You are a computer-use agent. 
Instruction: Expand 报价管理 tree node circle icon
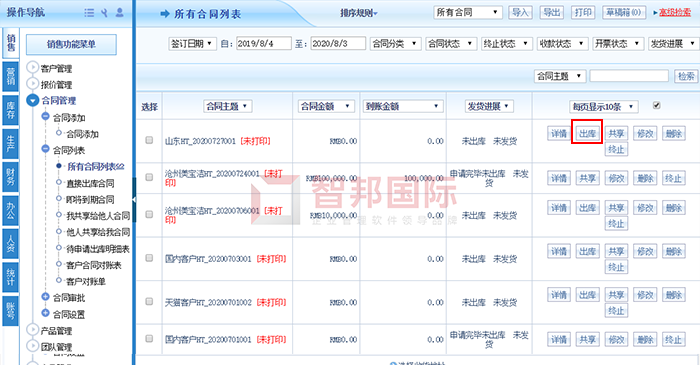(32, 83)
